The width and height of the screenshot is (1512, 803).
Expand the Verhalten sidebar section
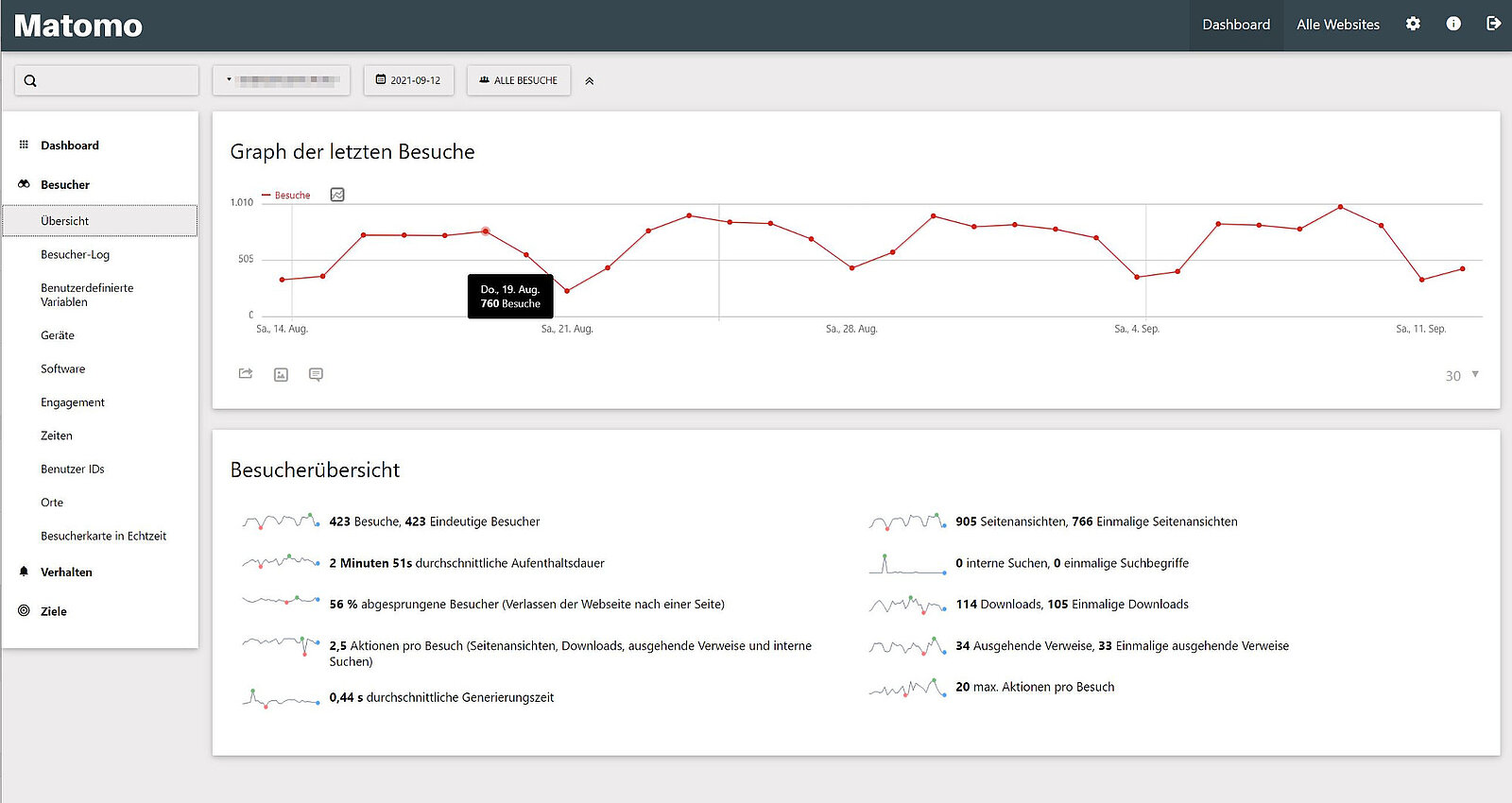tap(66, 572)
